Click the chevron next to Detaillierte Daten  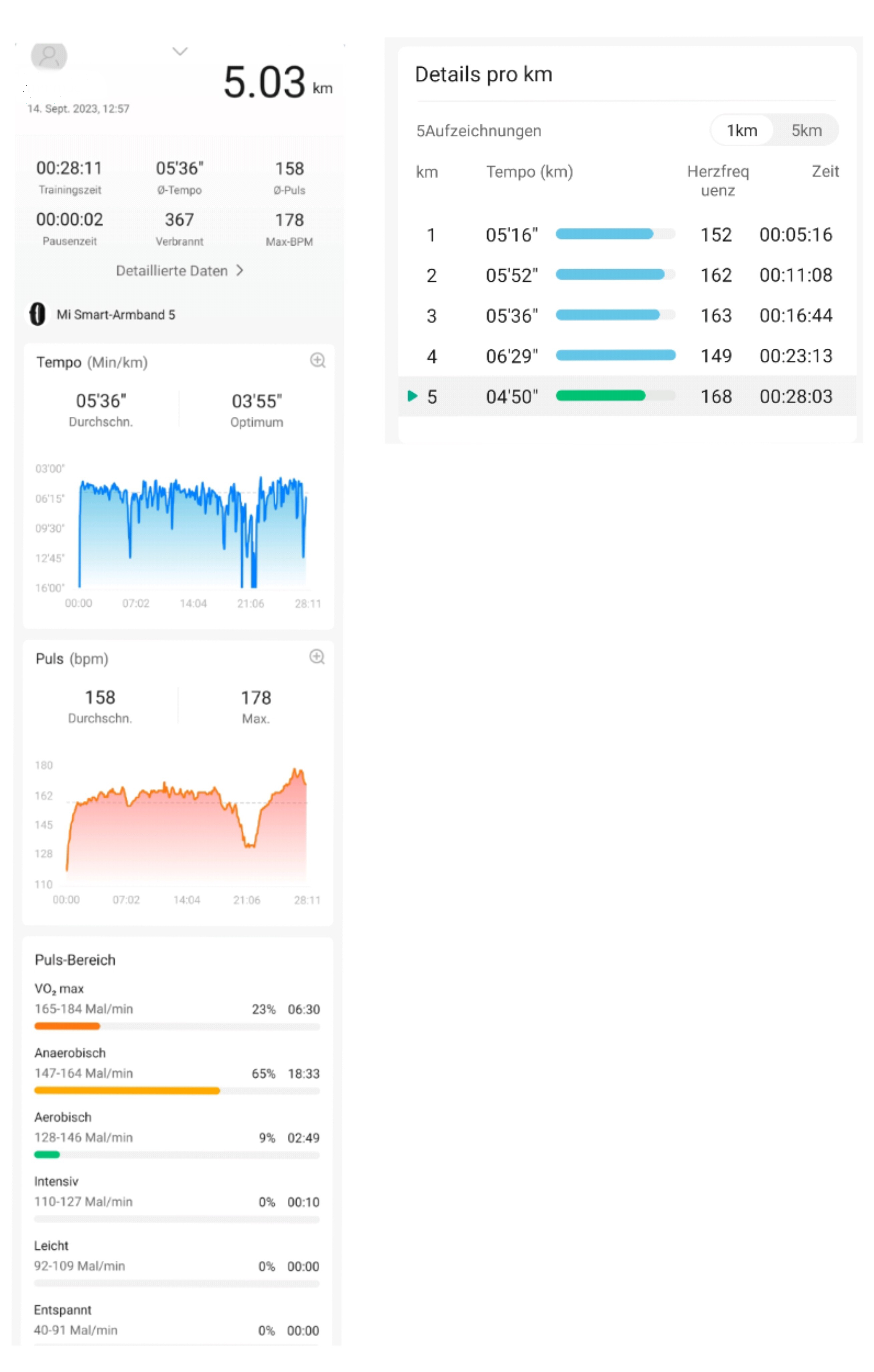pyautogui.click(x=240, y=270)
